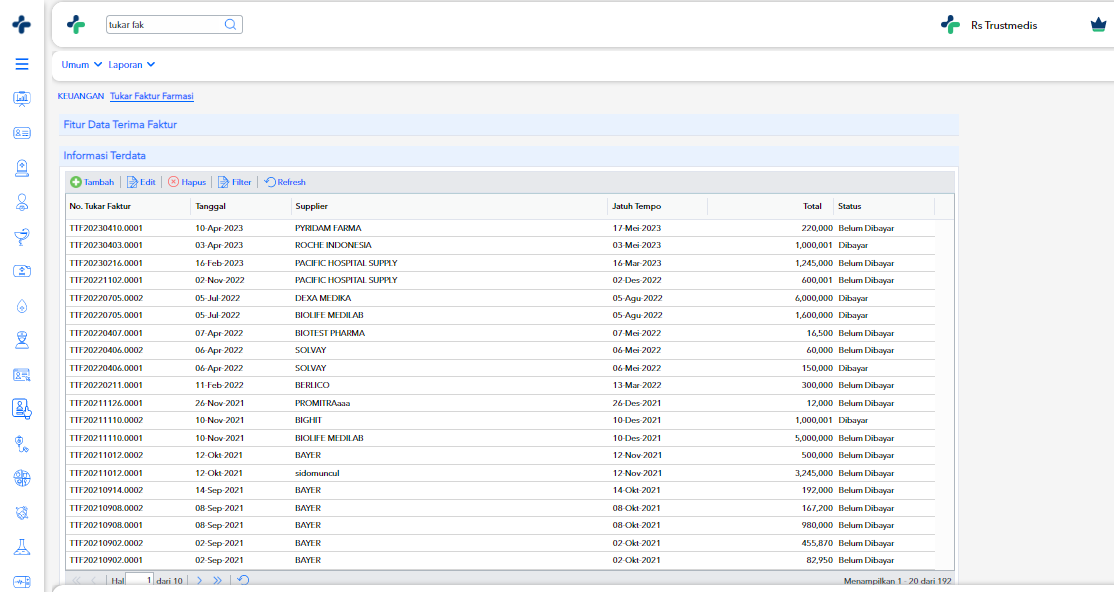Click the Trustmedis logo beside the search box
The width and height of the screenshot is (1114, 592).
click(x=76, y=25)
